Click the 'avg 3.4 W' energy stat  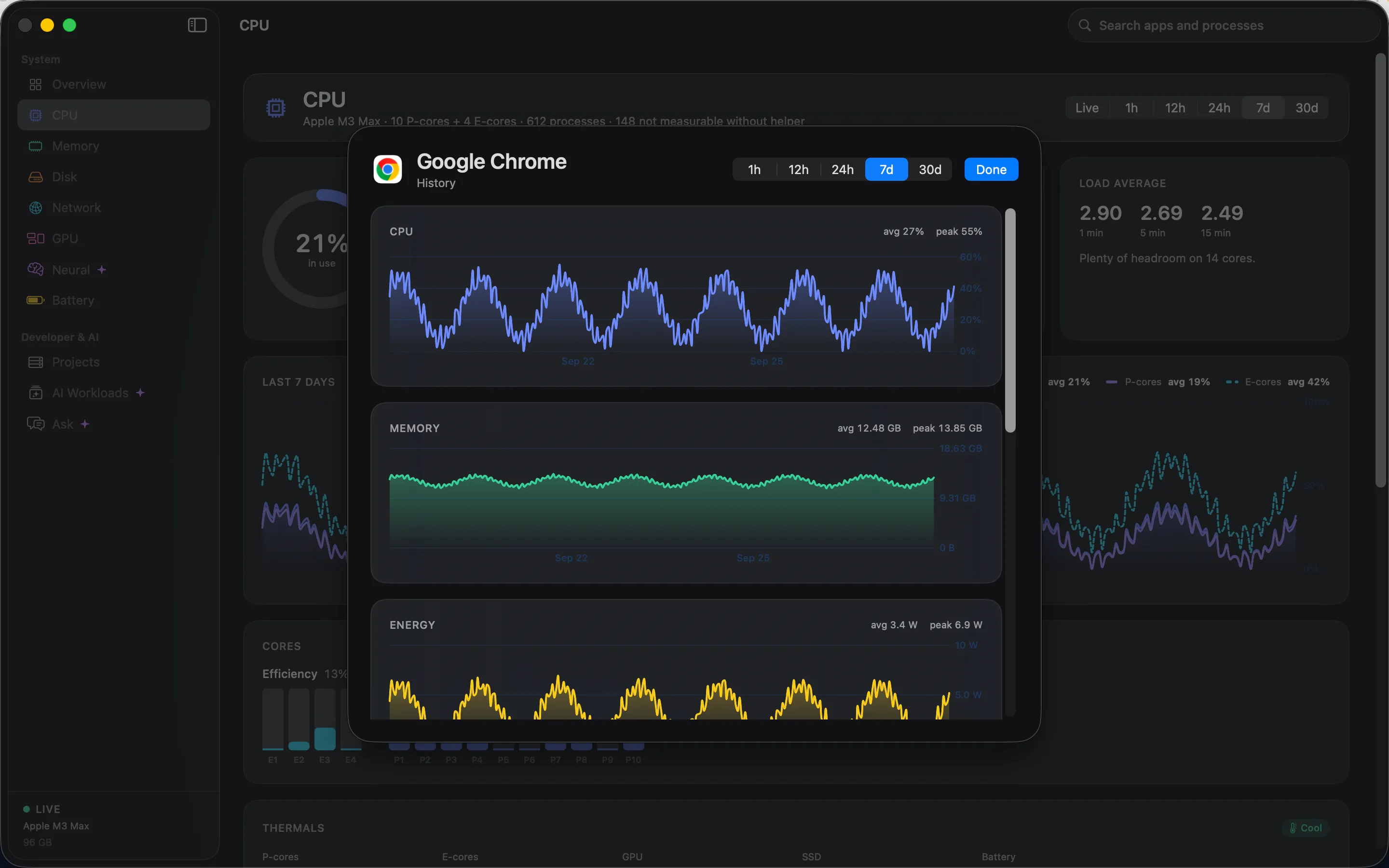894,624
